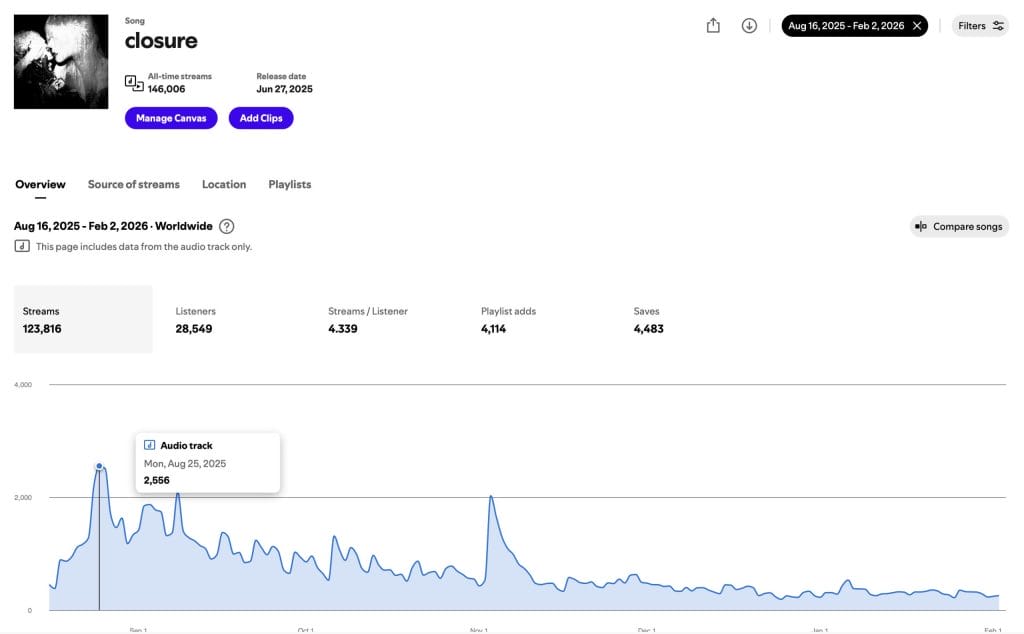
Task: Click the Compare songs button
Action: 959,227
